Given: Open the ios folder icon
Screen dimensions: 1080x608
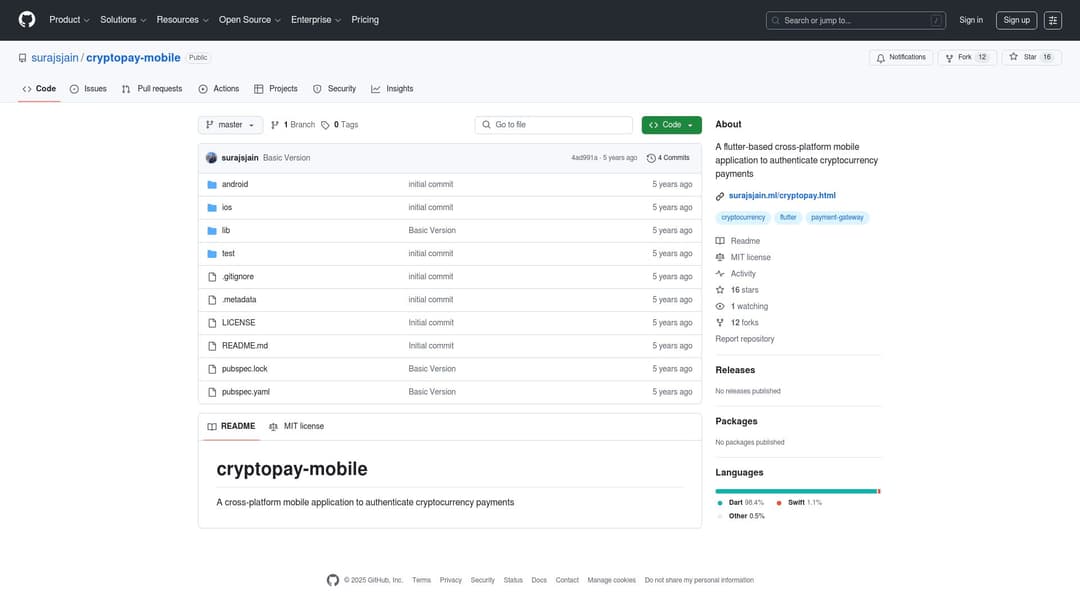Looking at the screenshot, I should click(x=212, y=207).
